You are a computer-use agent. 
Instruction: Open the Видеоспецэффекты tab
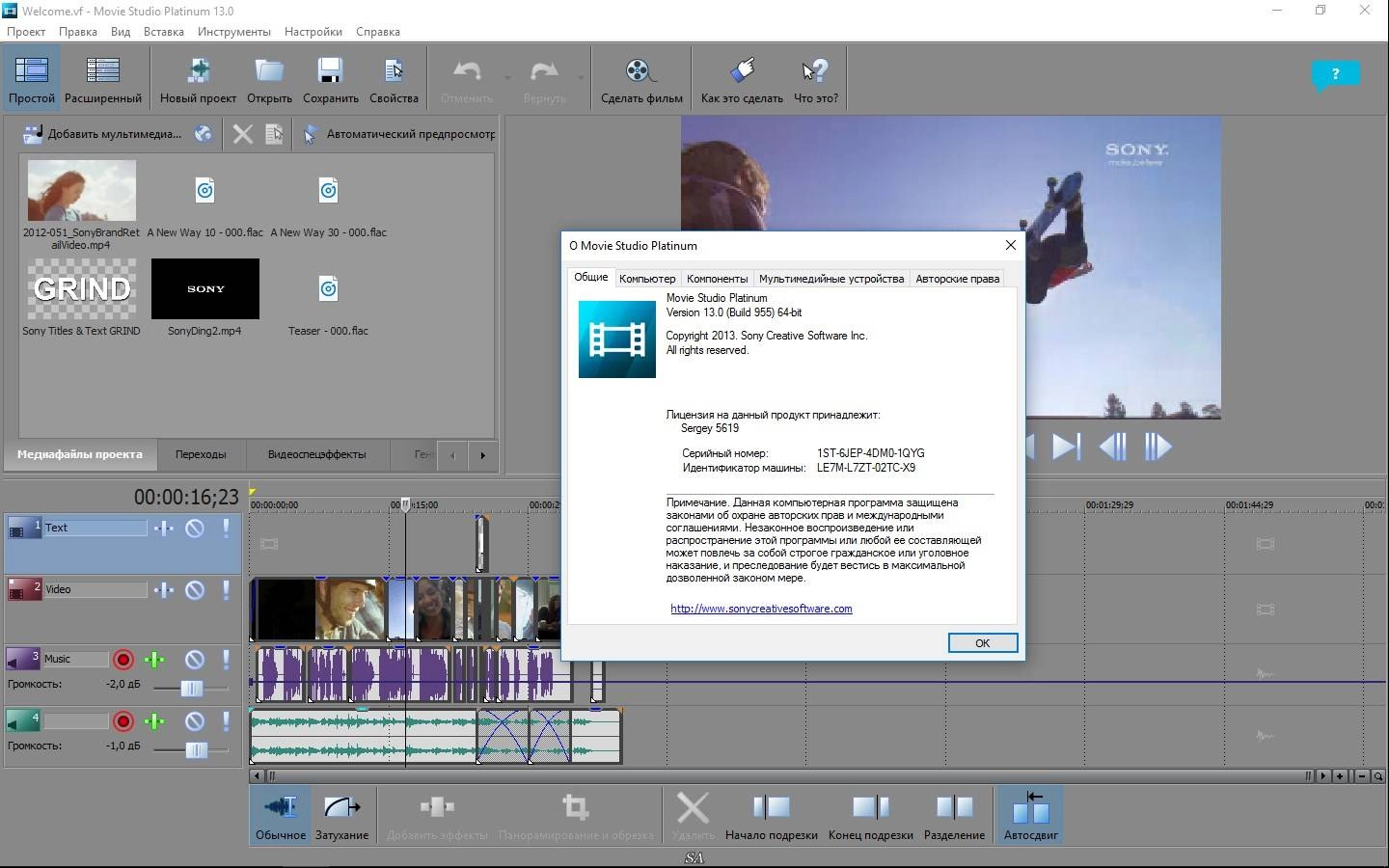tap(316, 454)
